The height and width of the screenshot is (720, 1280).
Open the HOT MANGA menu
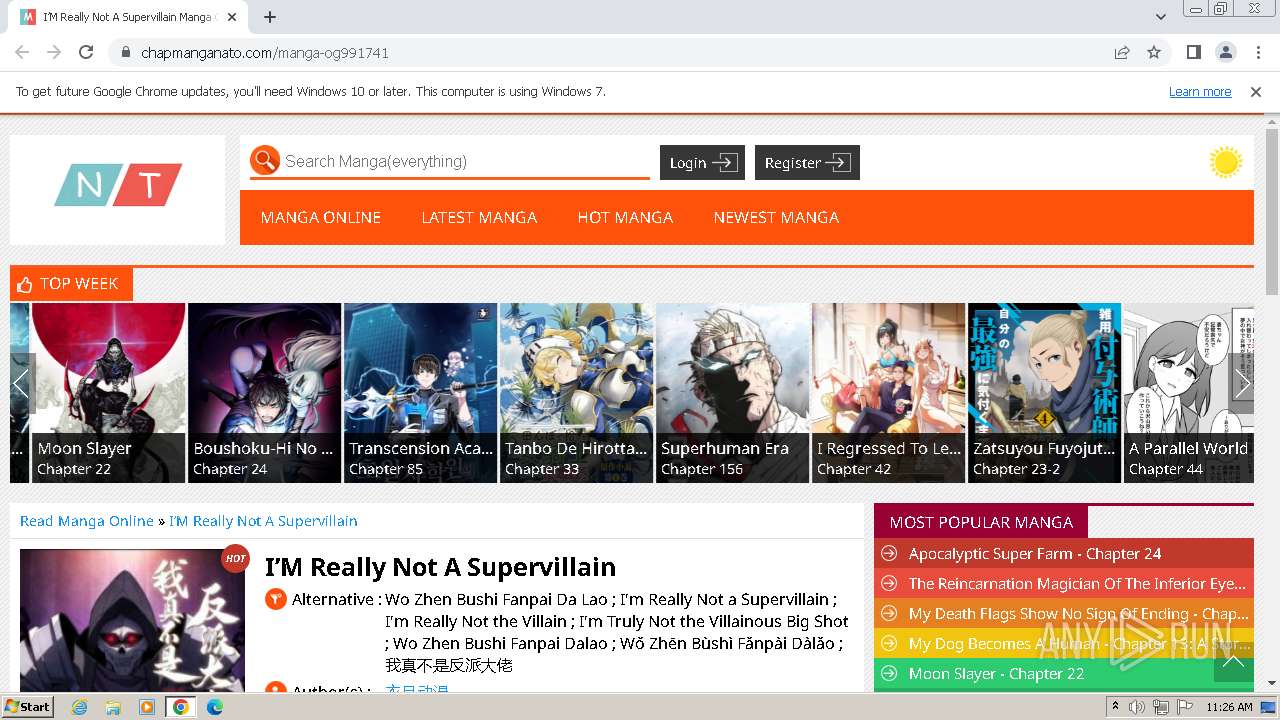pos(625,217)
